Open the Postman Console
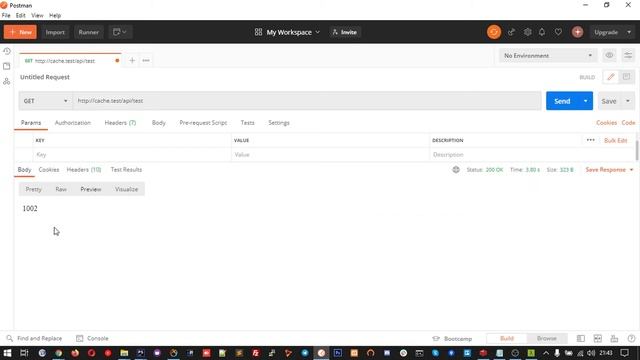The height and width of the screenshot is (360, 640). pos(92,338)
